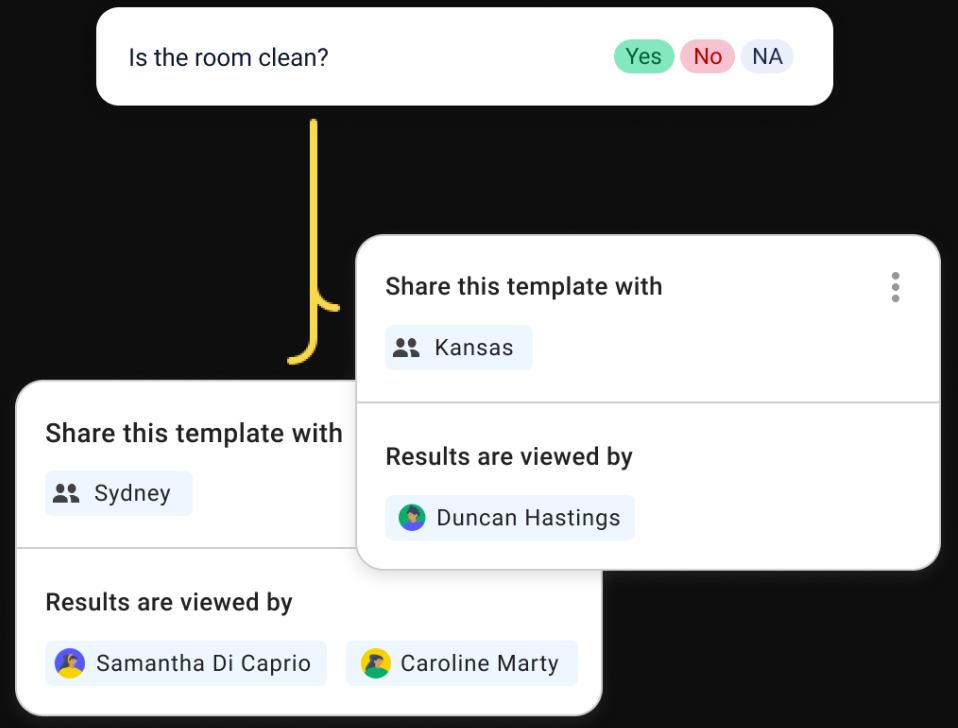The image size is (958, 728).
Task: Open the Kansas group chip
Action: point(459,348)
